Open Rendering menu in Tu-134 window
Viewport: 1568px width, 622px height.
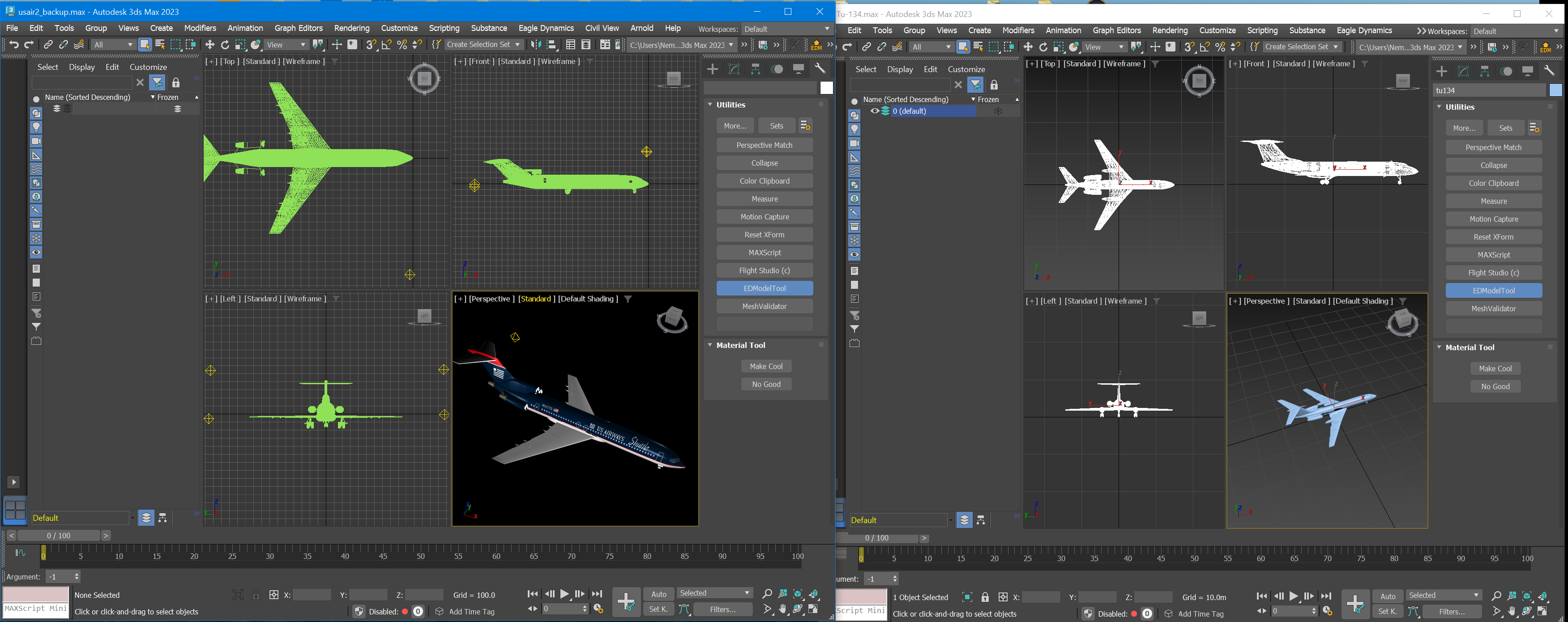click(1170, 30)
